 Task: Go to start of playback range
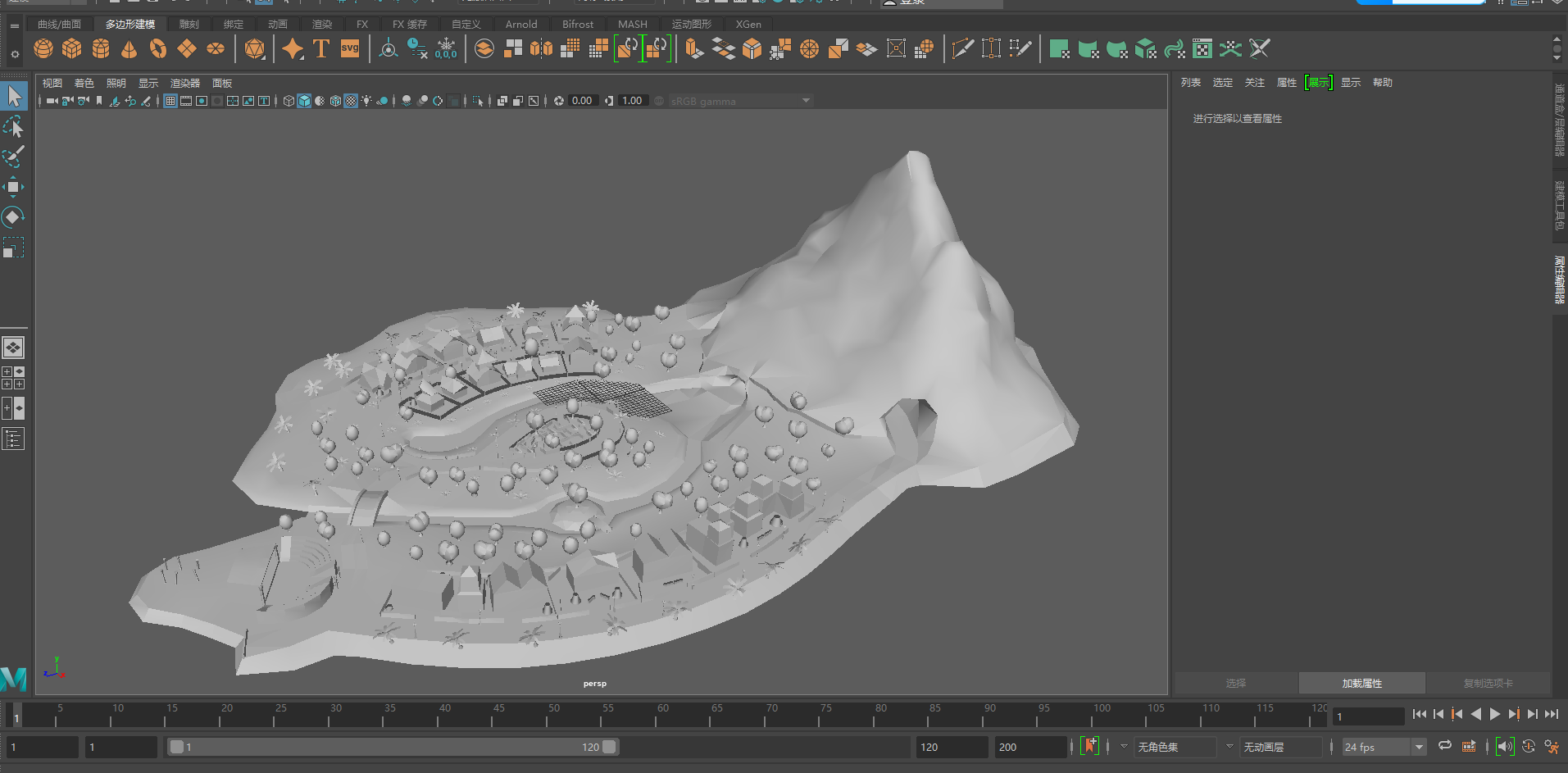pos(1420,715)
